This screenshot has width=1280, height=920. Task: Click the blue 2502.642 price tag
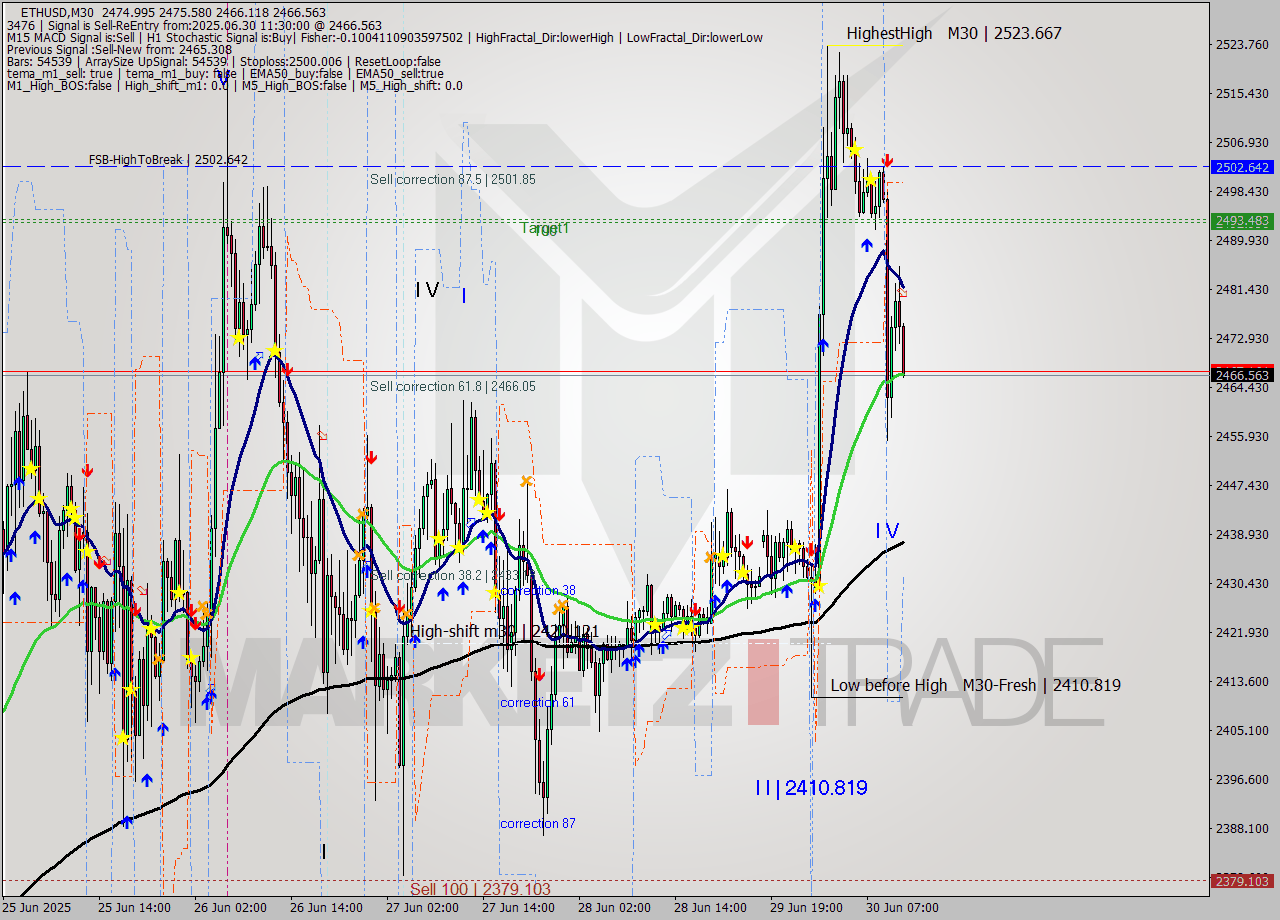click(x=1240, y=167)
